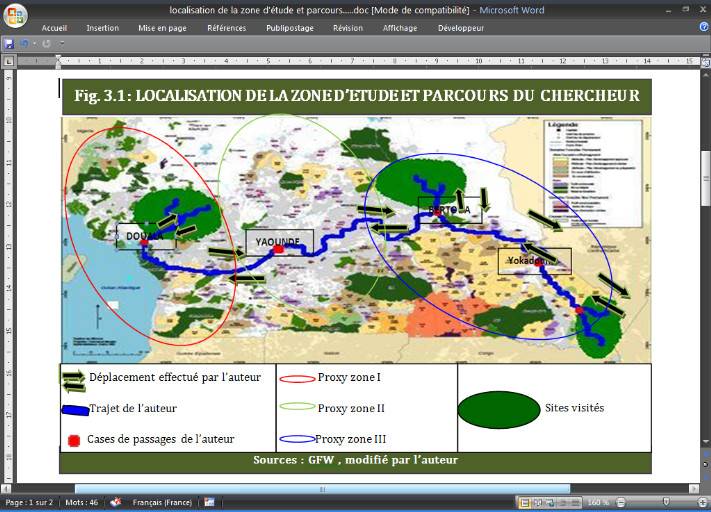Switch to Print Layout view
The height and width of the screenshot is (512, 711).
pos(524,502)
